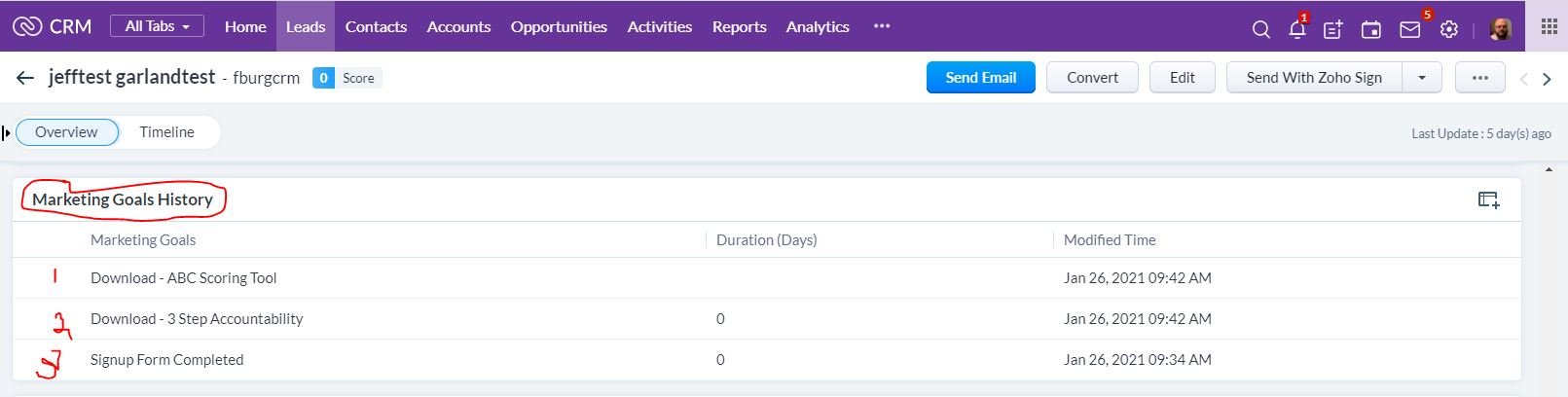
Task: Toggle to the Overview view
Action: pos(66,132)
